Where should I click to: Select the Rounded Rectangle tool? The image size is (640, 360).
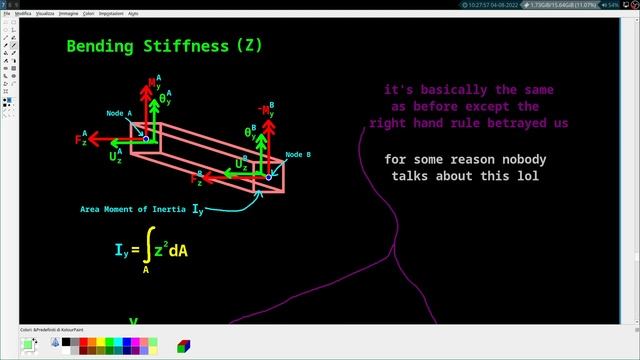click(6, 68)
